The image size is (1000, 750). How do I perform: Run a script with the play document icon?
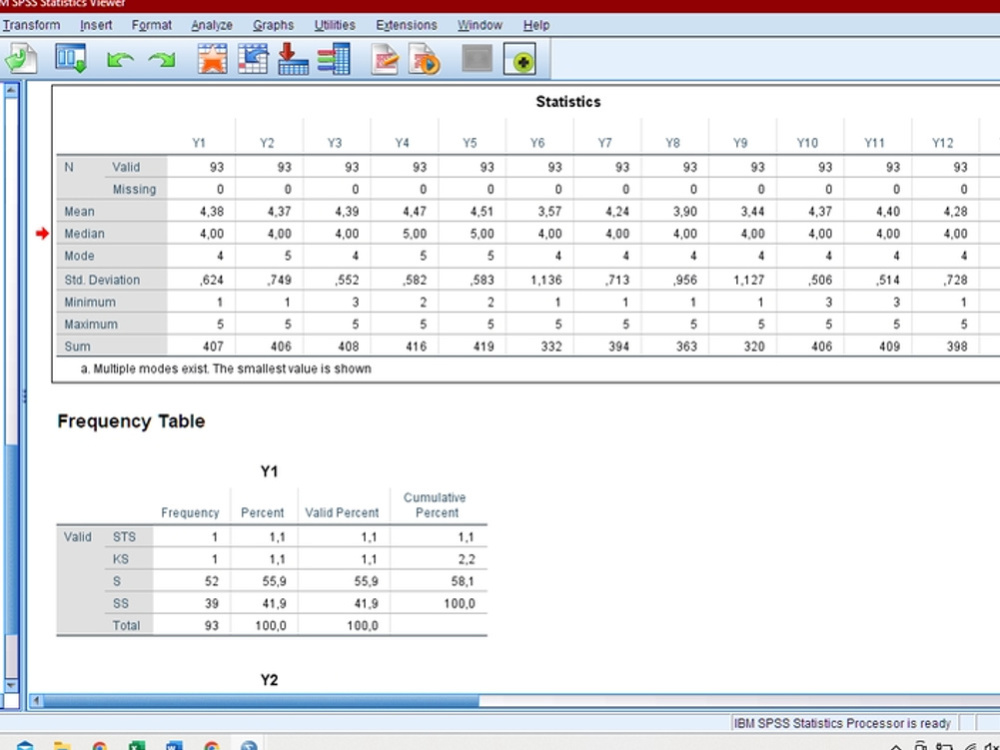[423, 59]
